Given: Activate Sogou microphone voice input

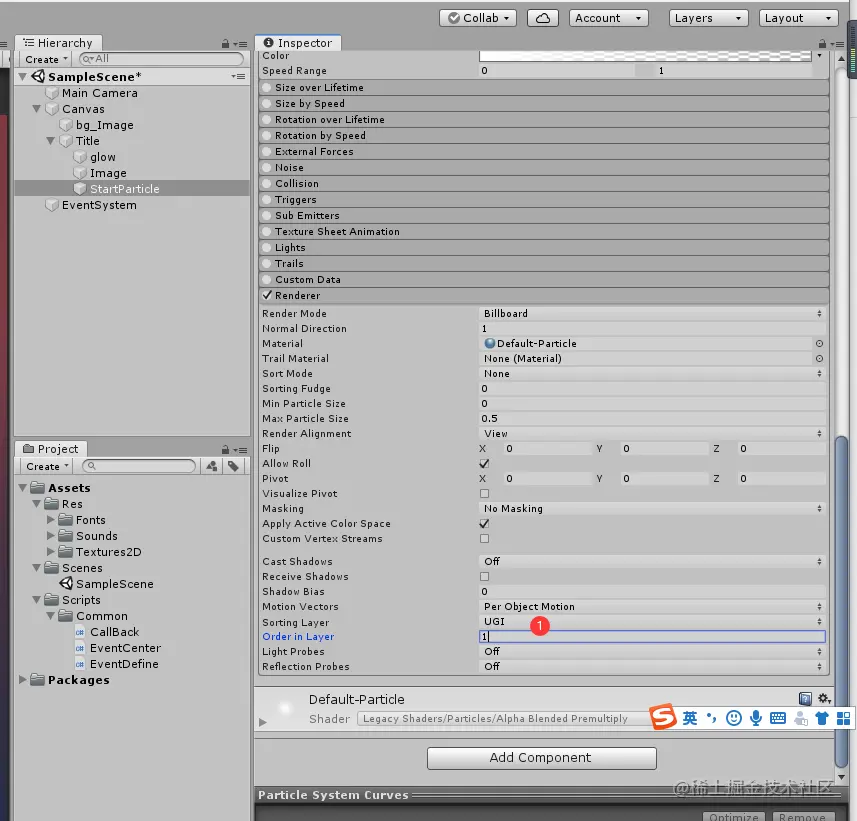Looking at the screenshot, I should 755,718.
